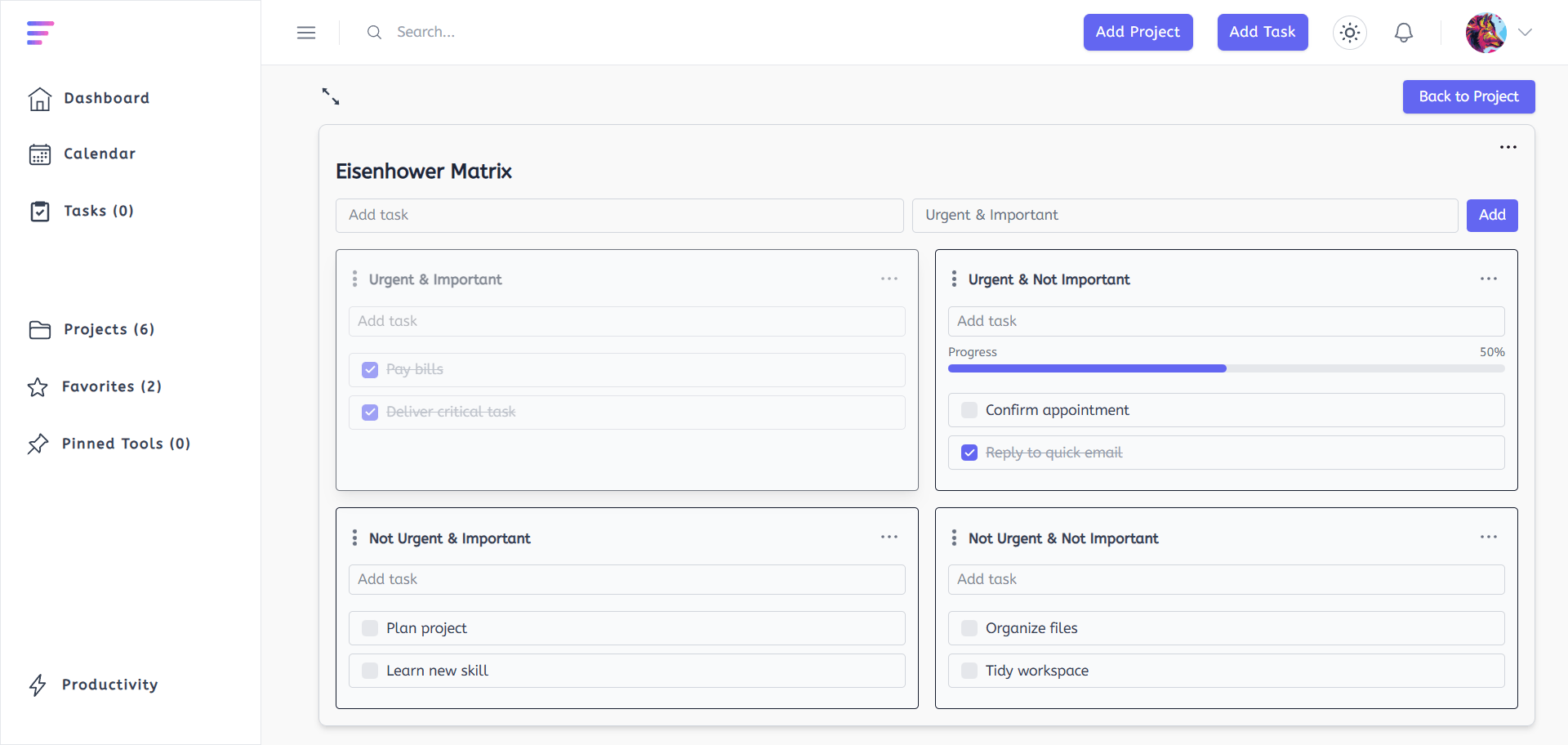Viewport: 1568px width, 745px height.
Task: Select the Favorites star icon
Action: (38, 386)
